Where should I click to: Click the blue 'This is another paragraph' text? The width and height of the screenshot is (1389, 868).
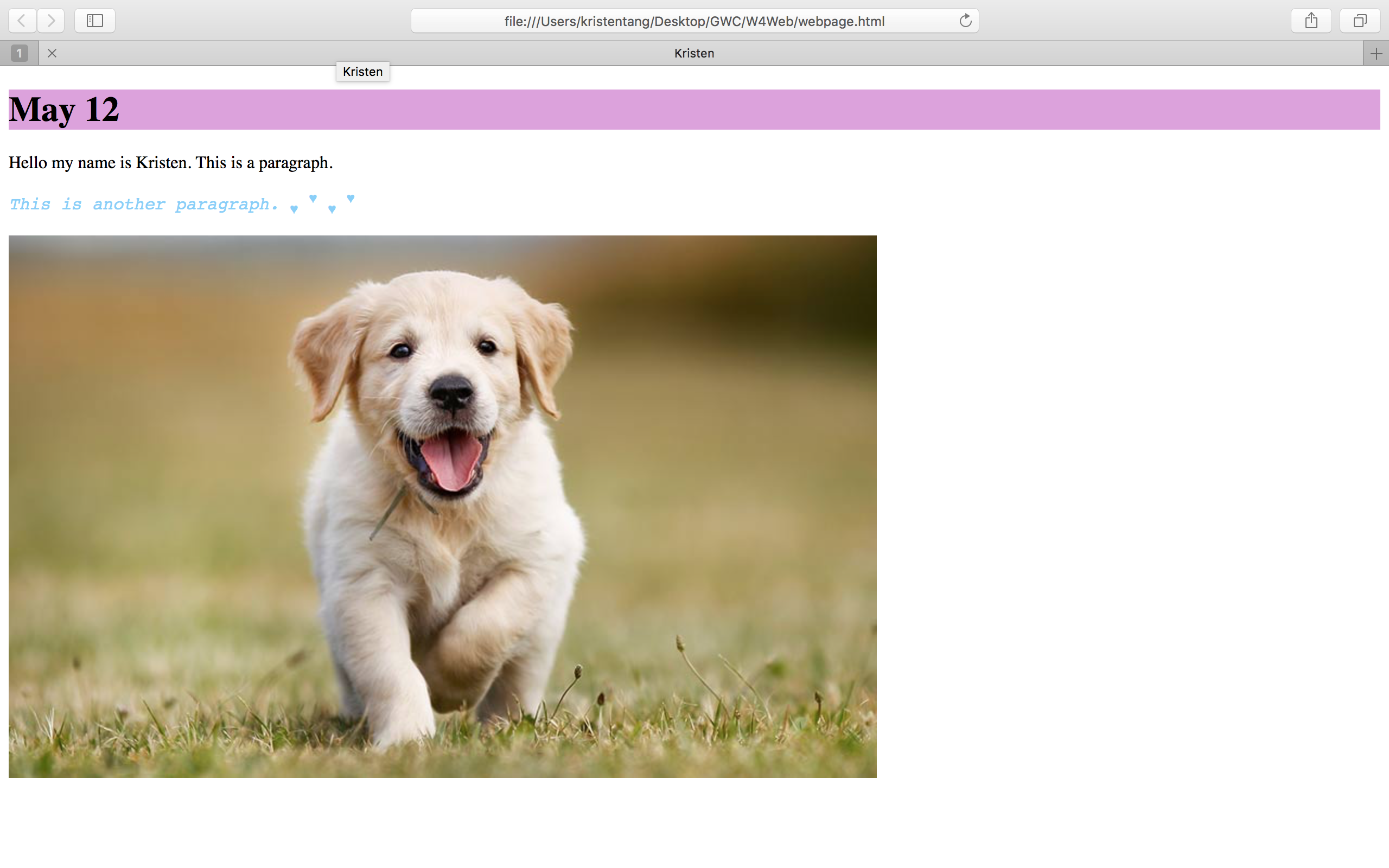click(x=144, y=205)
